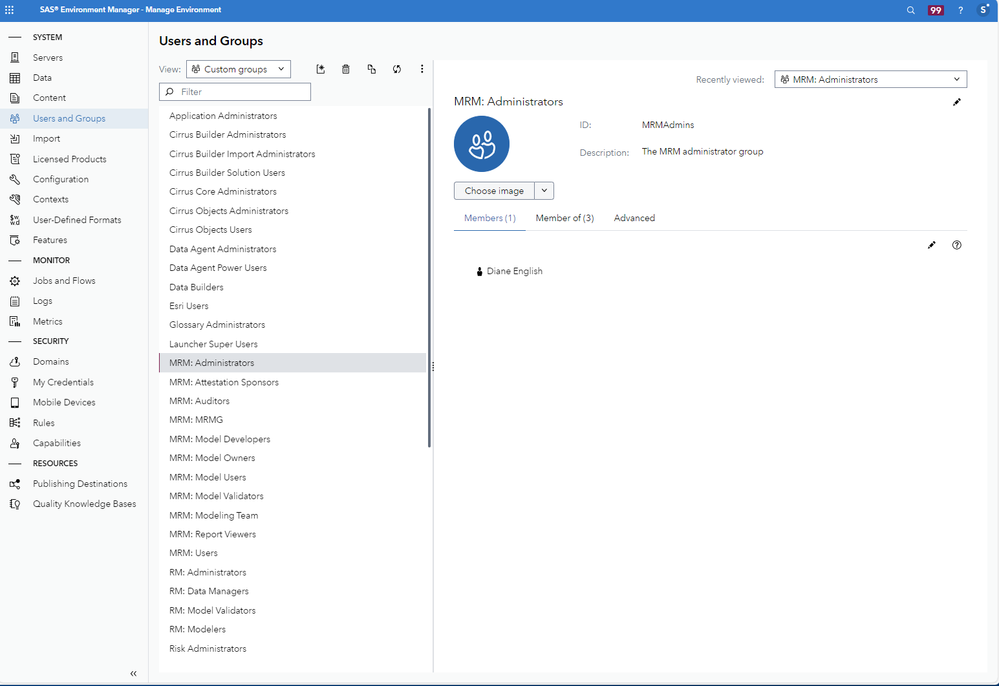
Task: Select MRM: Model Validators group
Action: 216,496
